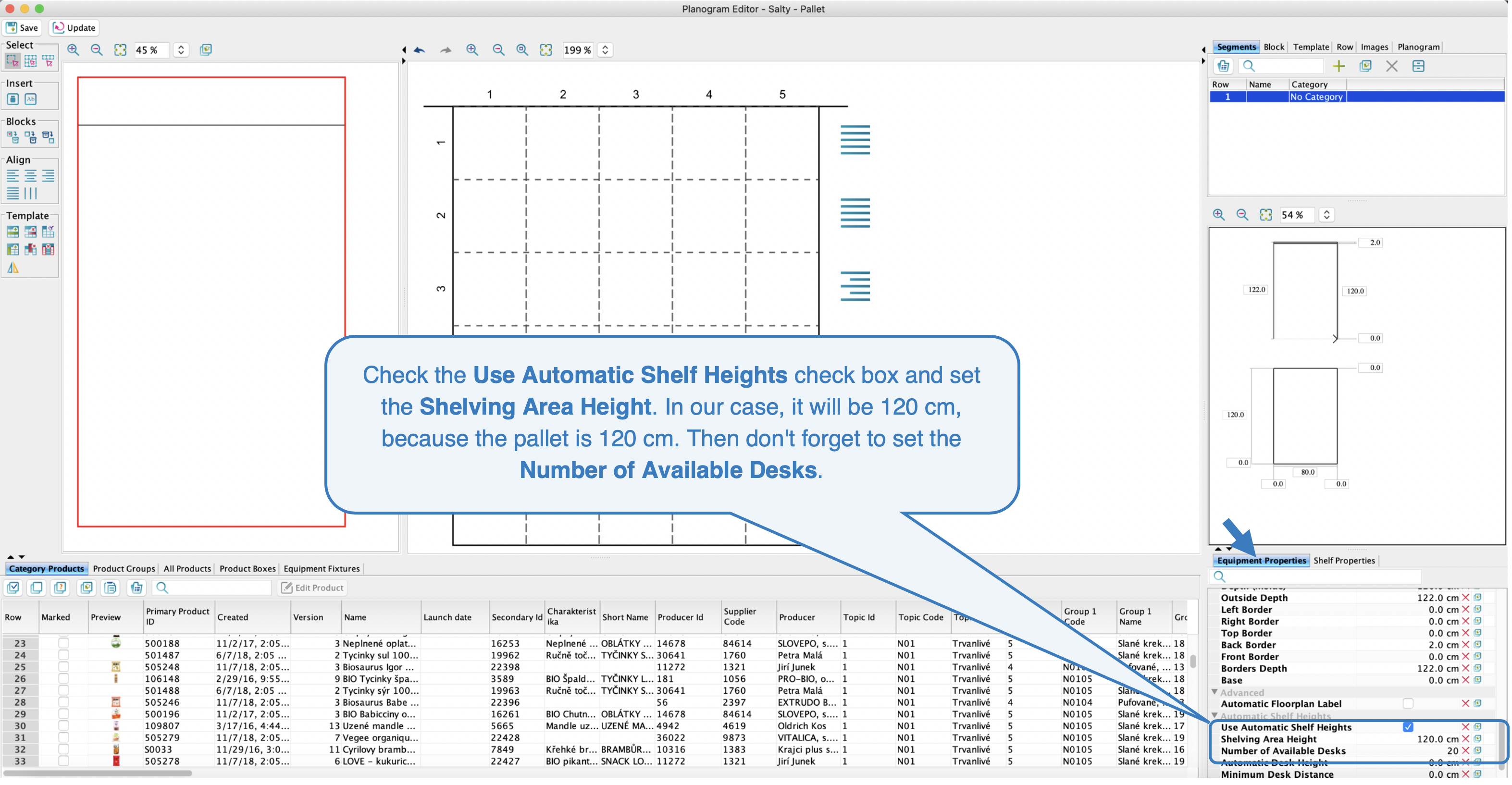Screen dimensions: 1512x785
Task: Zoom in on the left preview pane
Action: coord(73,50)
